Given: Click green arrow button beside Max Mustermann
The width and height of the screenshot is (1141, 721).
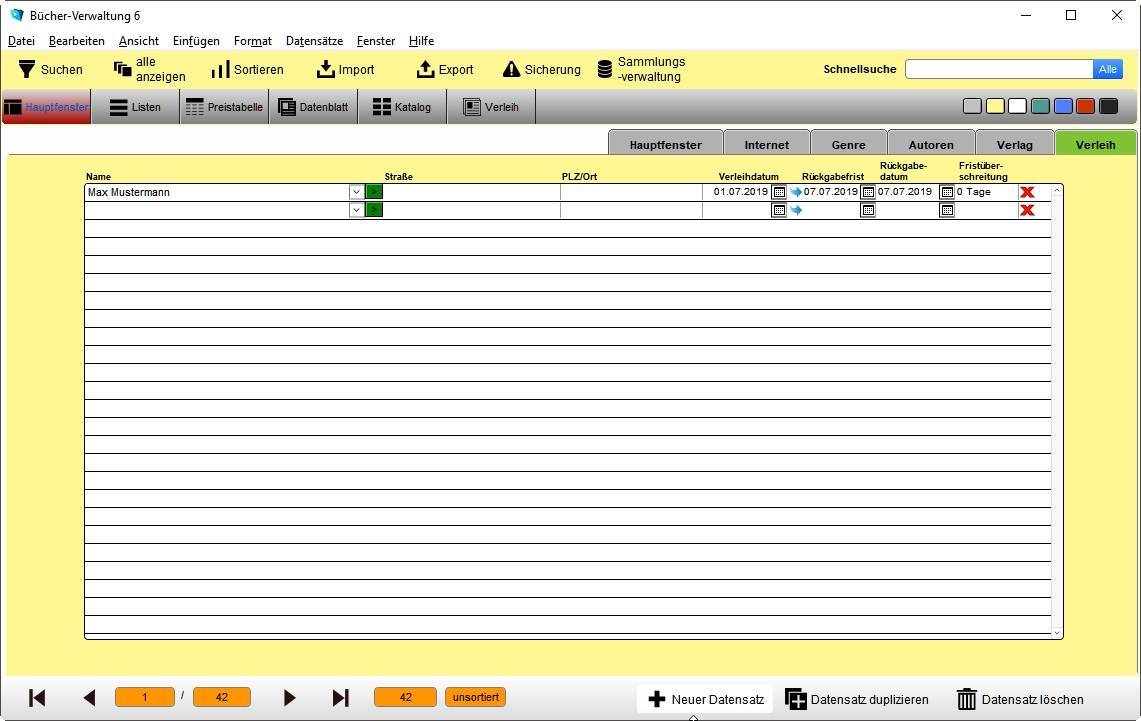Looking at the screenshot, I should [x=374, y=192].
